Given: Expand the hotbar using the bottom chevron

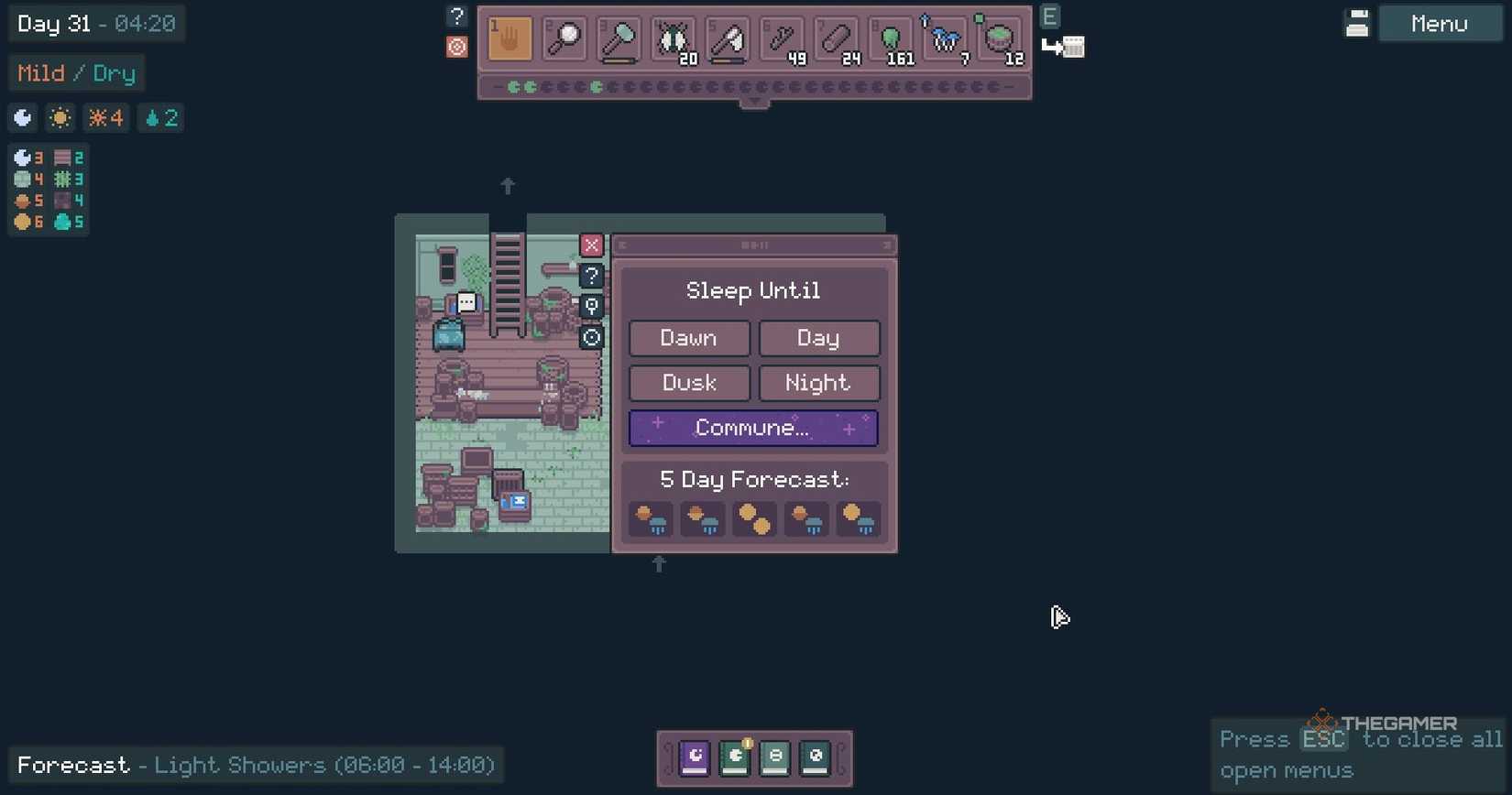Looking at the screenshot, I should 754,103.
